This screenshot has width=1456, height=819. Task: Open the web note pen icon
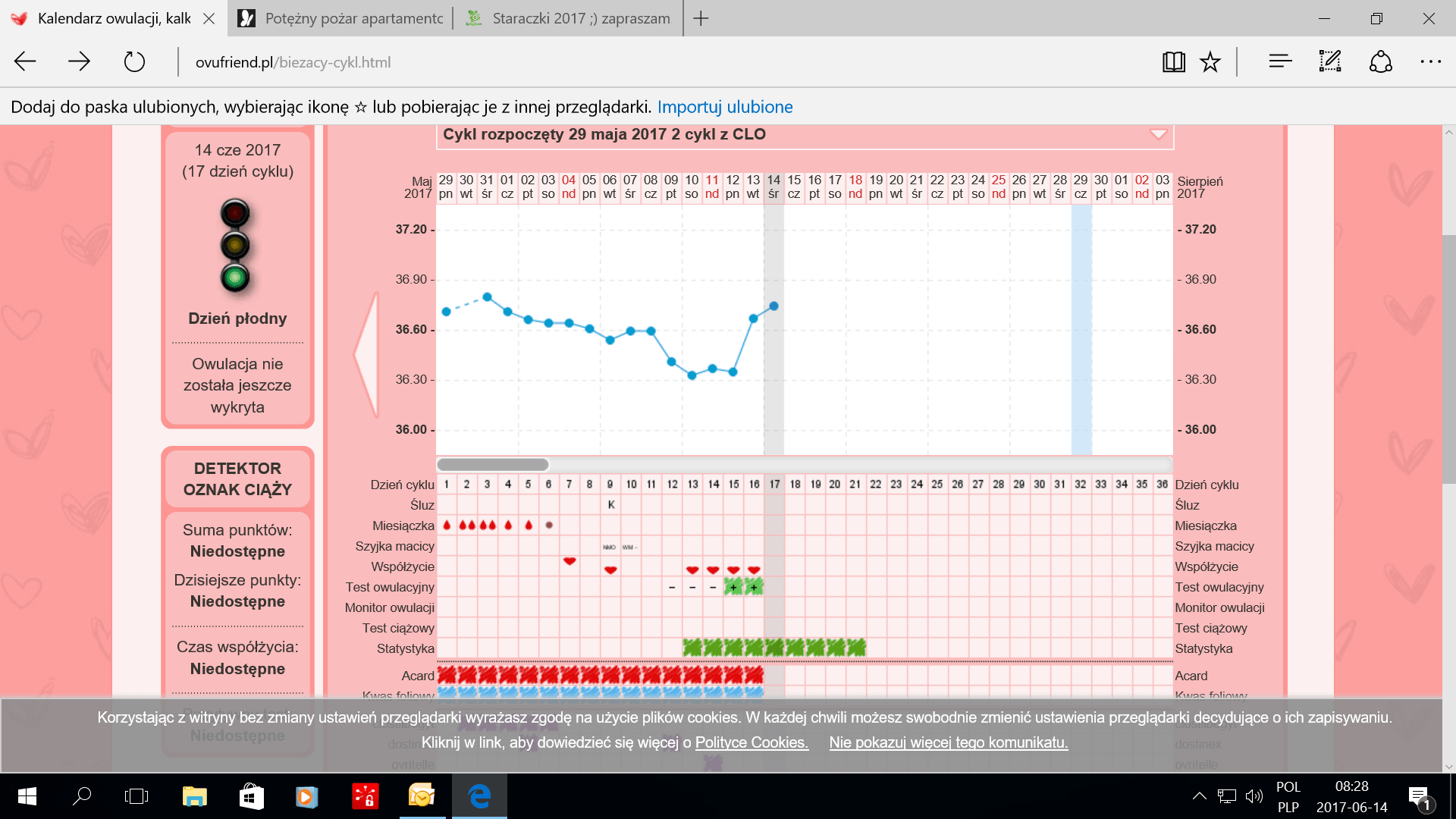[1330, 62]
